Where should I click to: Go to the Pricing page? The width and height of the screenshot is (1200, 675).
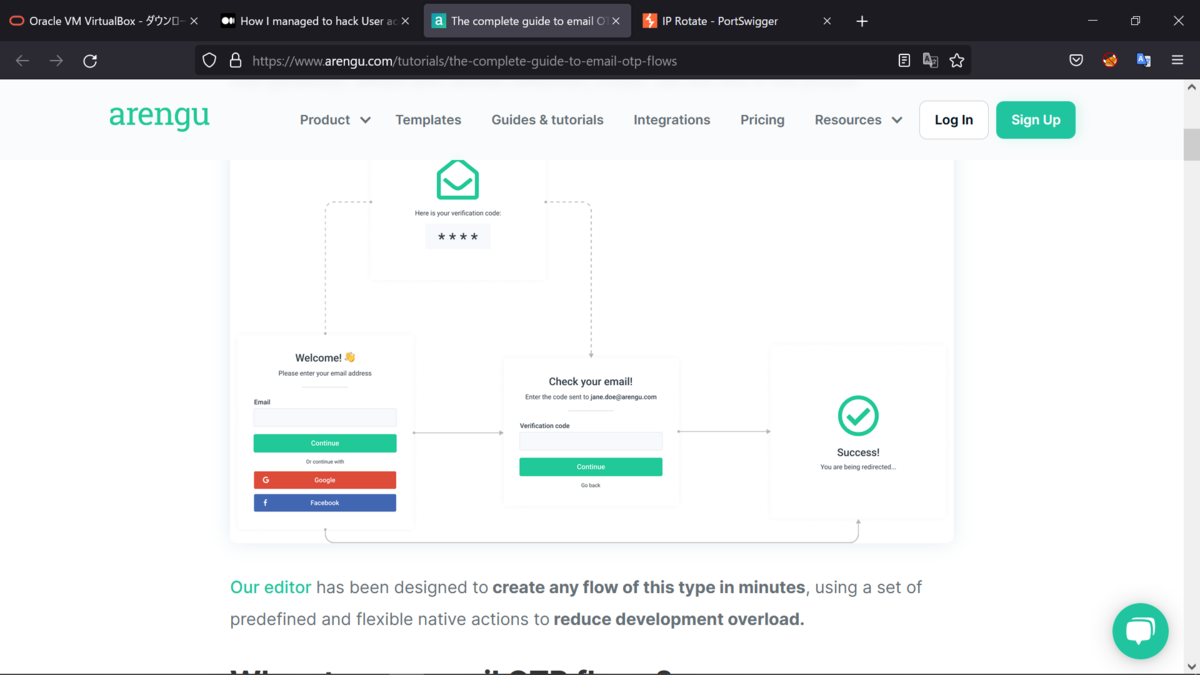point(762,120)
